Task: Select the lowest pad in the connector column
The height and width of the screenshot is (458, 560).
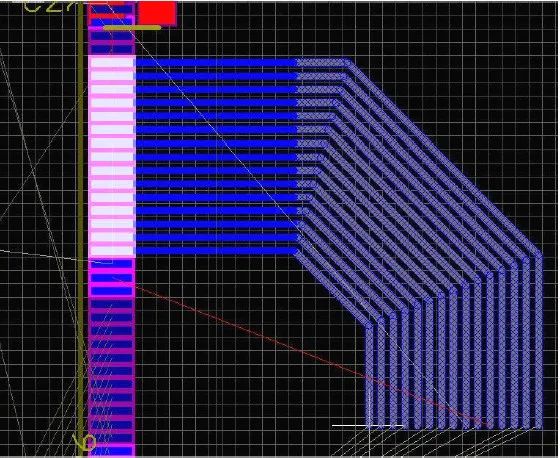Action: click(x=112, y=451)
